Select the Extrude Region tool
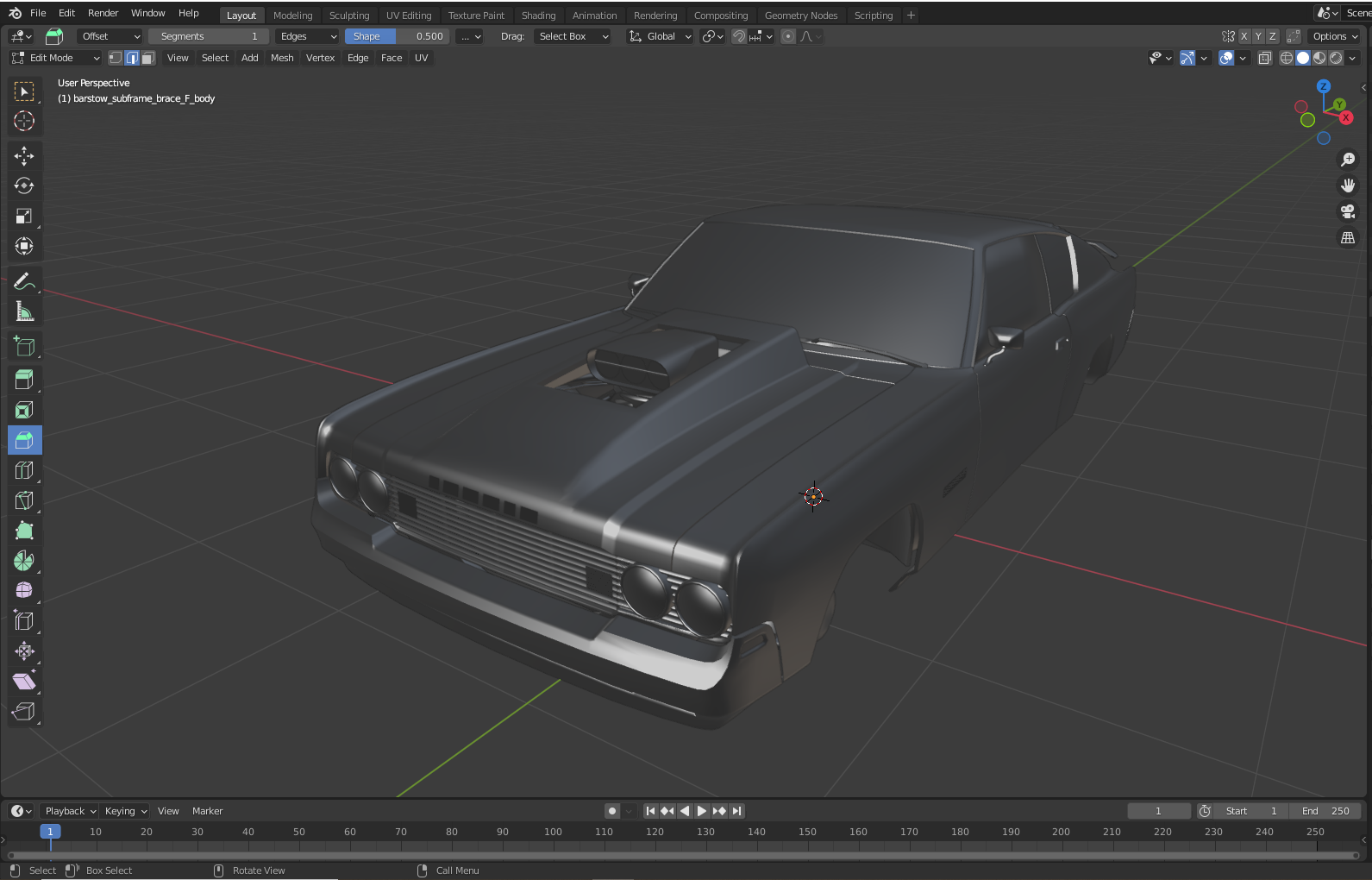The image size is (1372, 880). click(24, 380)
